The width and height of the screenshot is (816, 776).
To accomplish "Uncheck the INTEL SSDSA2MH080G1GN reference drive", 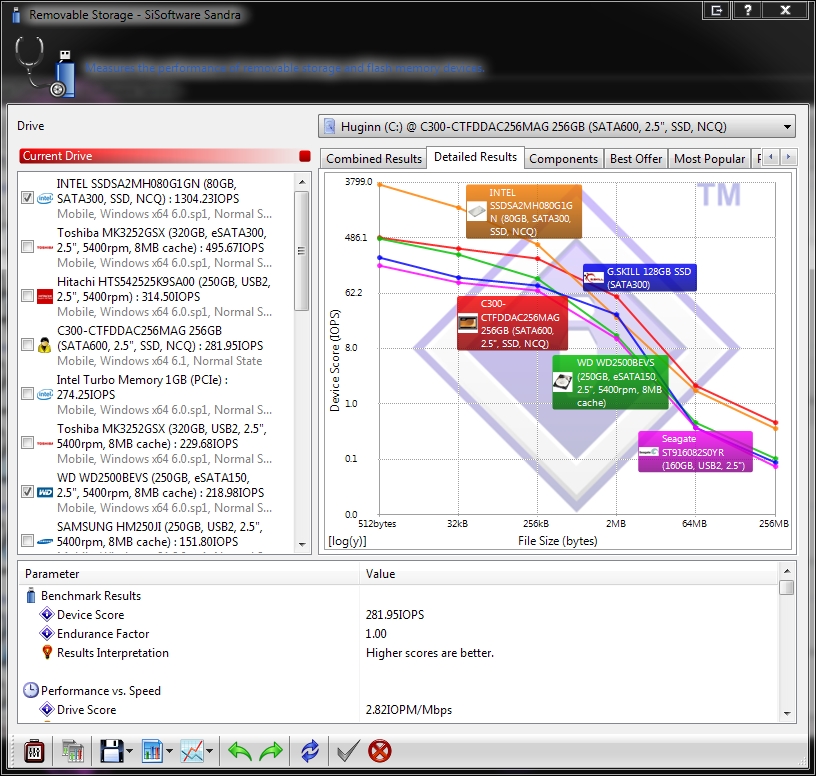I will tap(28, 198).
